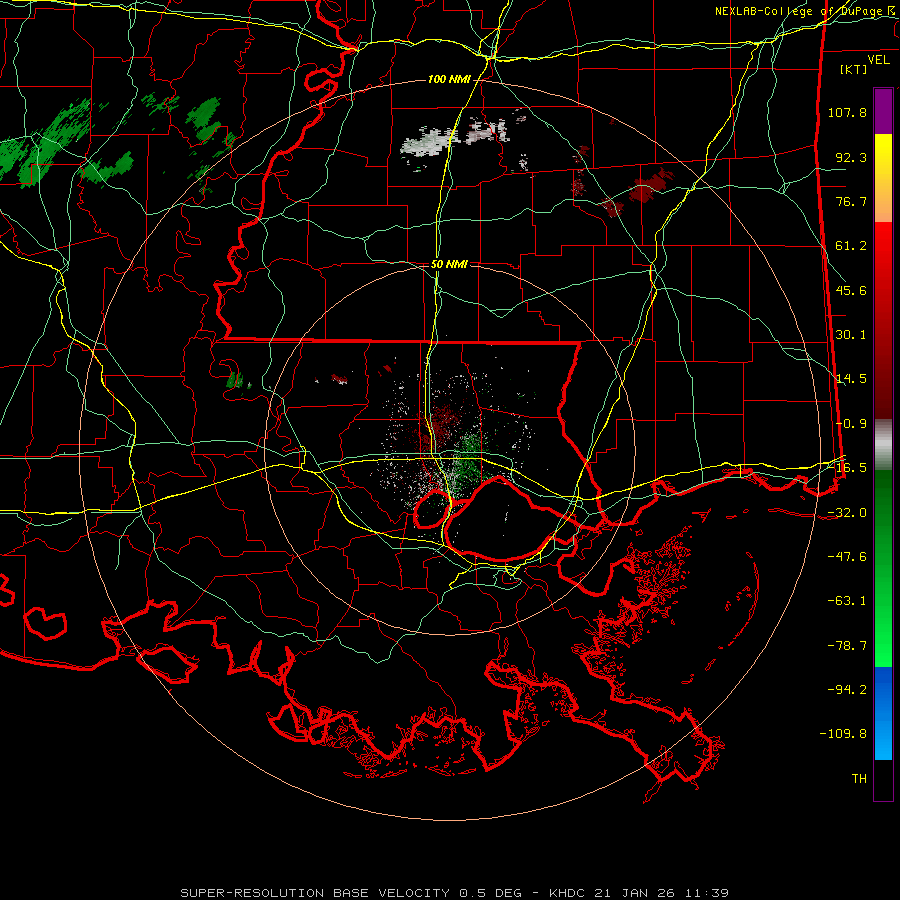Click the 61.2 legend value
900x900 pixels.
point(851,246)
